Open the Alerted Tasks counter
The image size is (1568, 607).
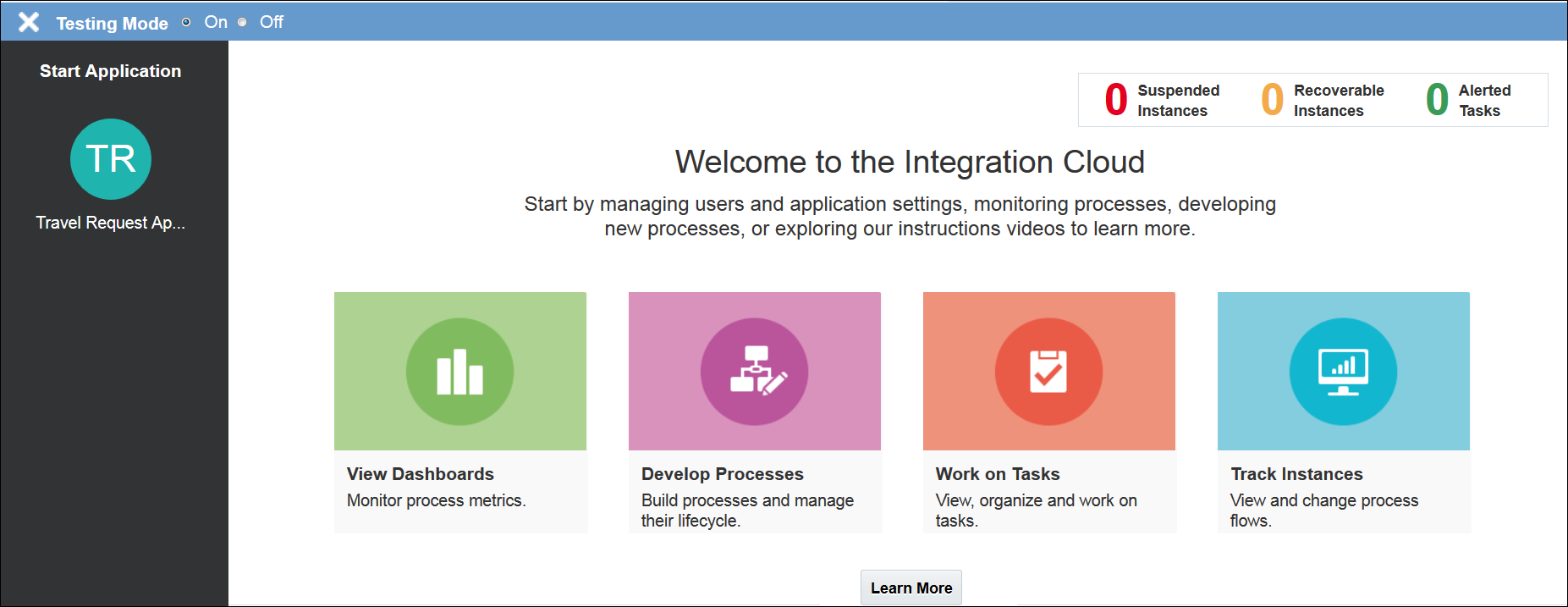coord(1468,100)
